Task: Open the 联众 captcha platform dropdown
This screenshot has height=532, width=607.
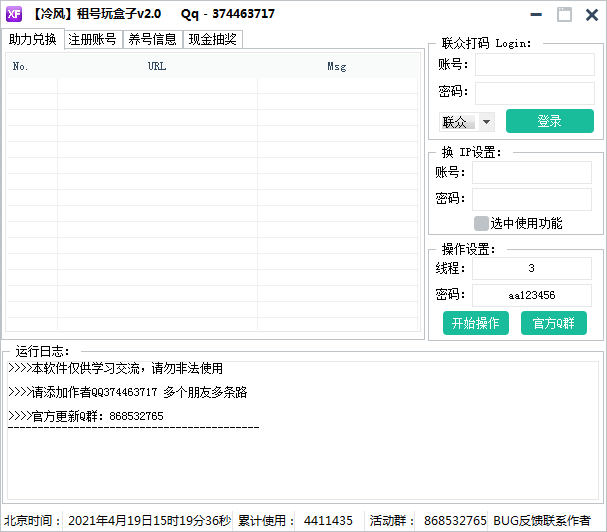Action: (487, 122)
